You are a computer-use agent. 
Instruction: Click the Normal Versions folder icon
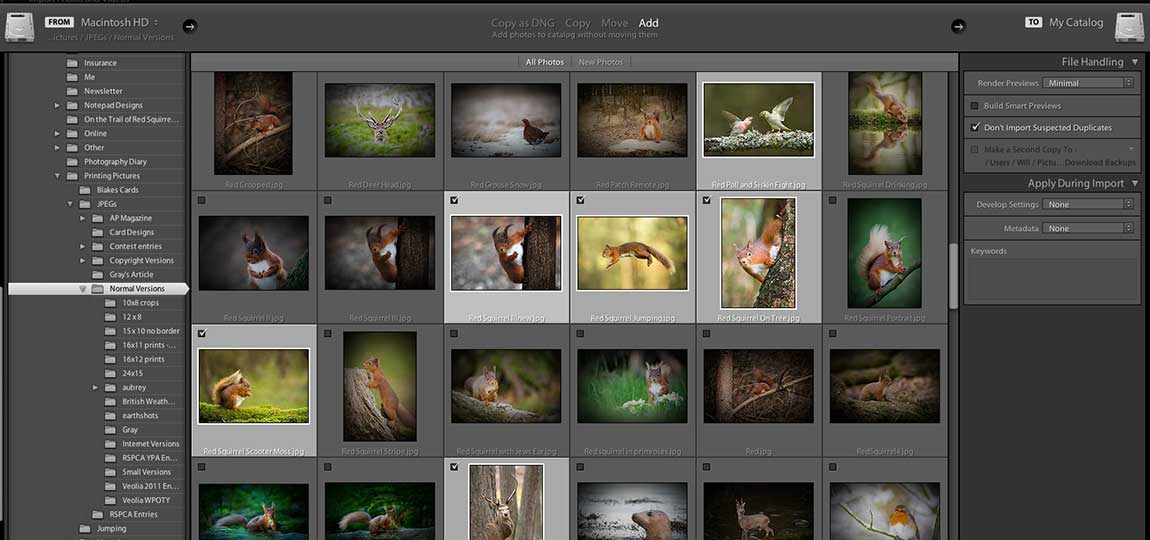point(98,289)
